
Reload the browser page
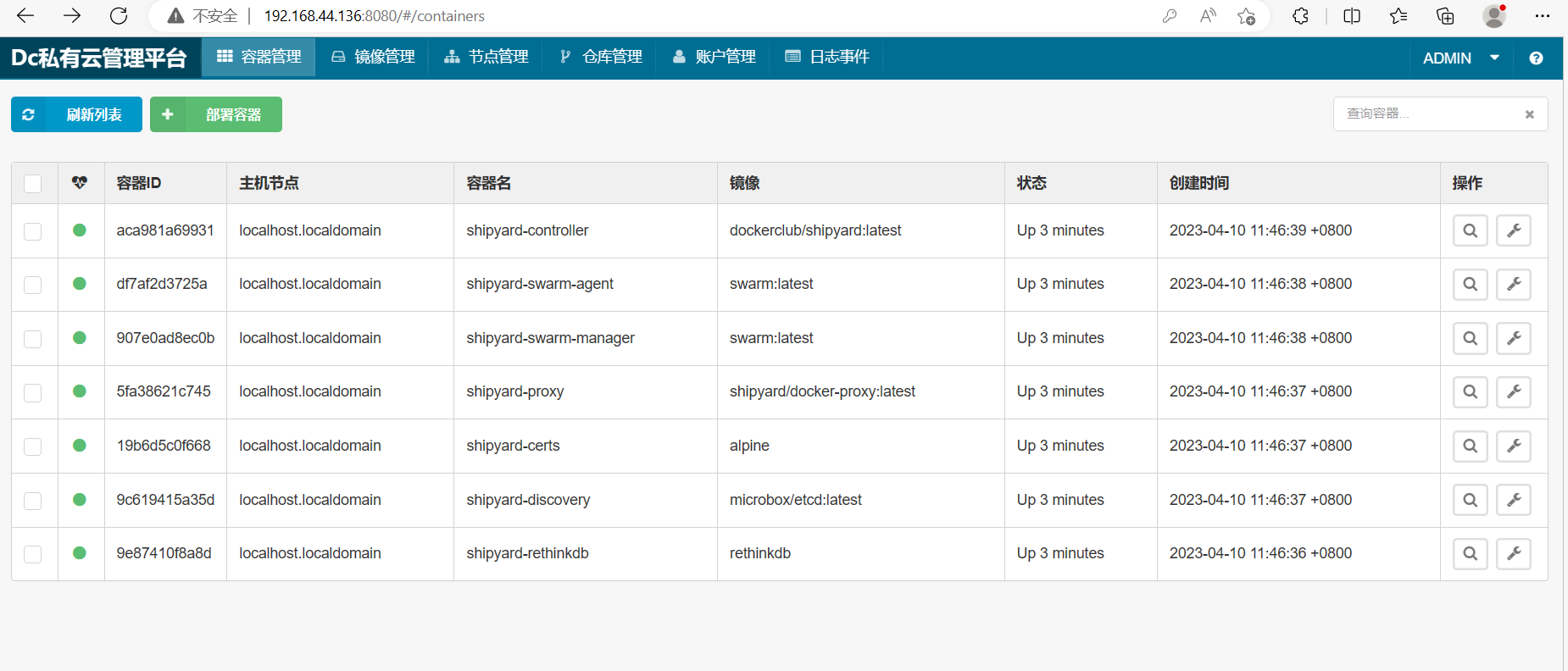click(119, 15)
